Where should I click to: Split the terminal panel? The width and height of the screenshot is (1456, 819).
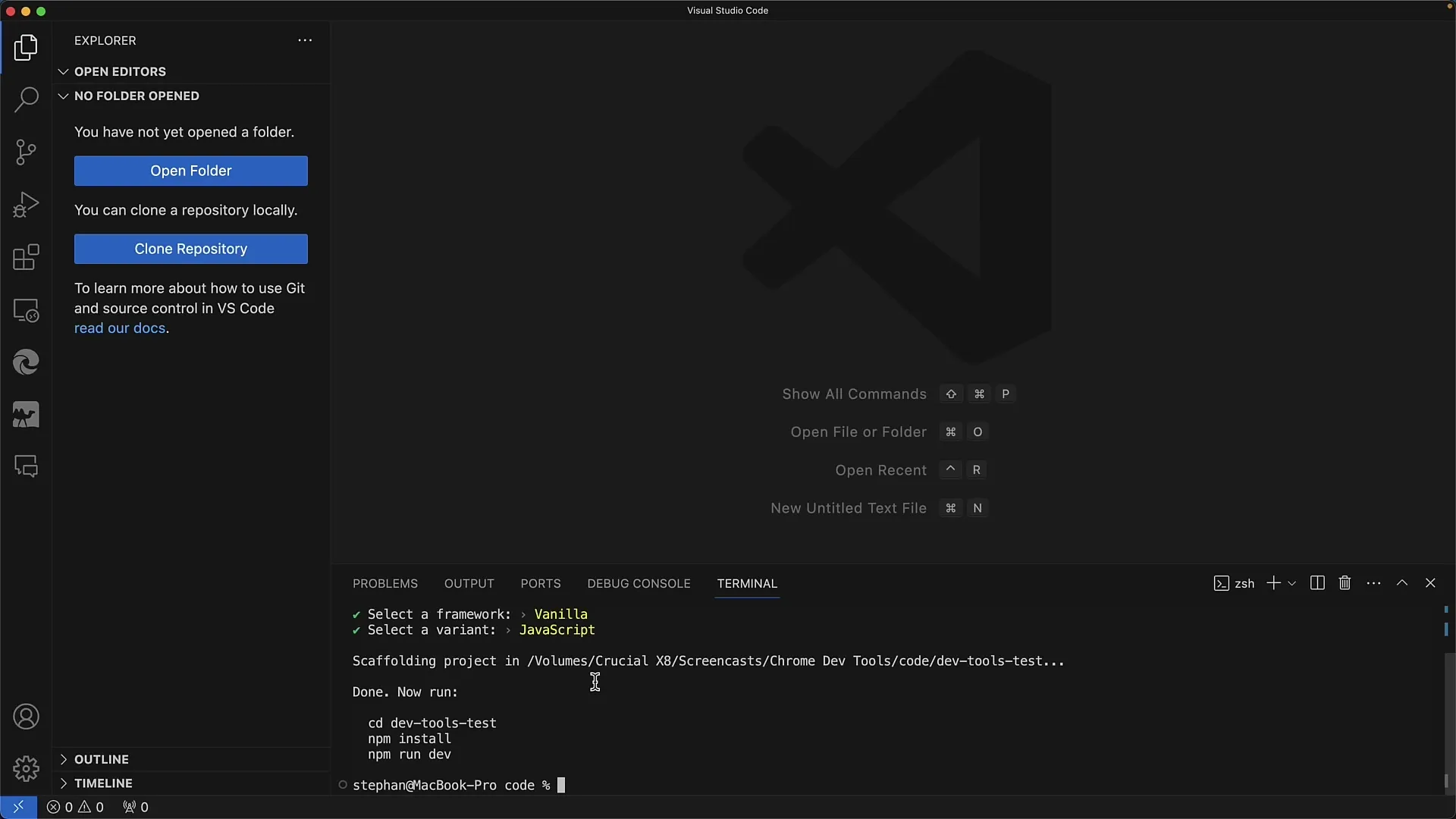(1317, 582)
